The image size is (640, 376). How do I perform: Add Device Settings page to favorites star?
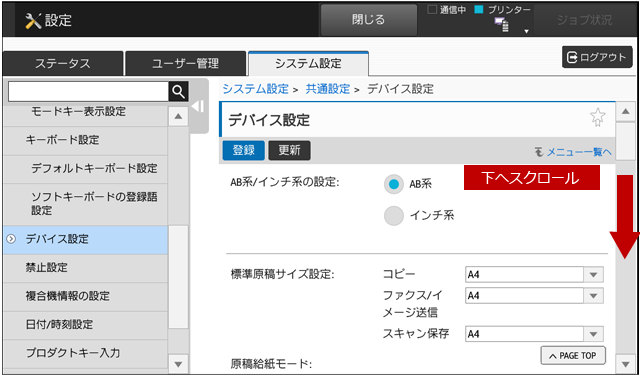click(598, 118)
